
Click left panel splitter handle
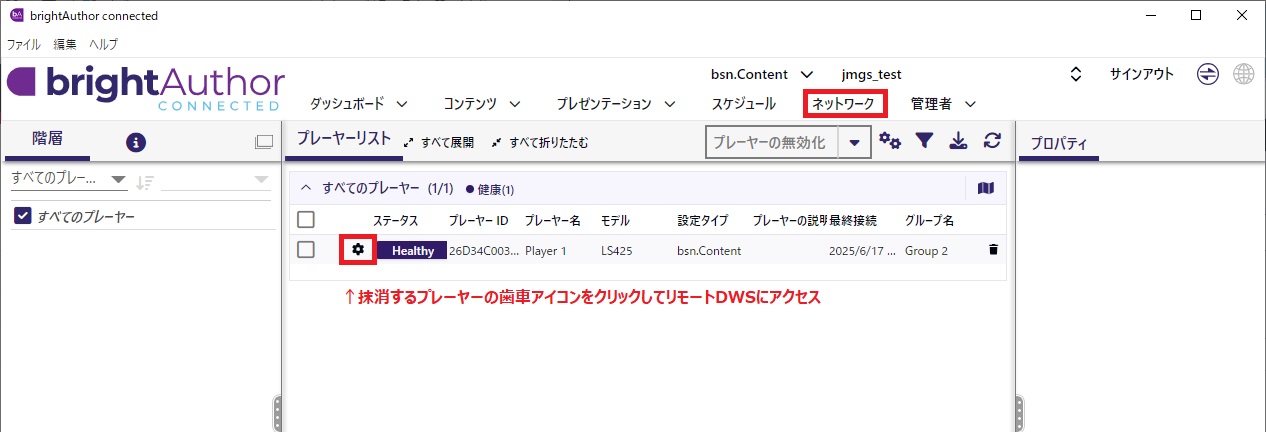pyautogui.click(x=277, y=414)
